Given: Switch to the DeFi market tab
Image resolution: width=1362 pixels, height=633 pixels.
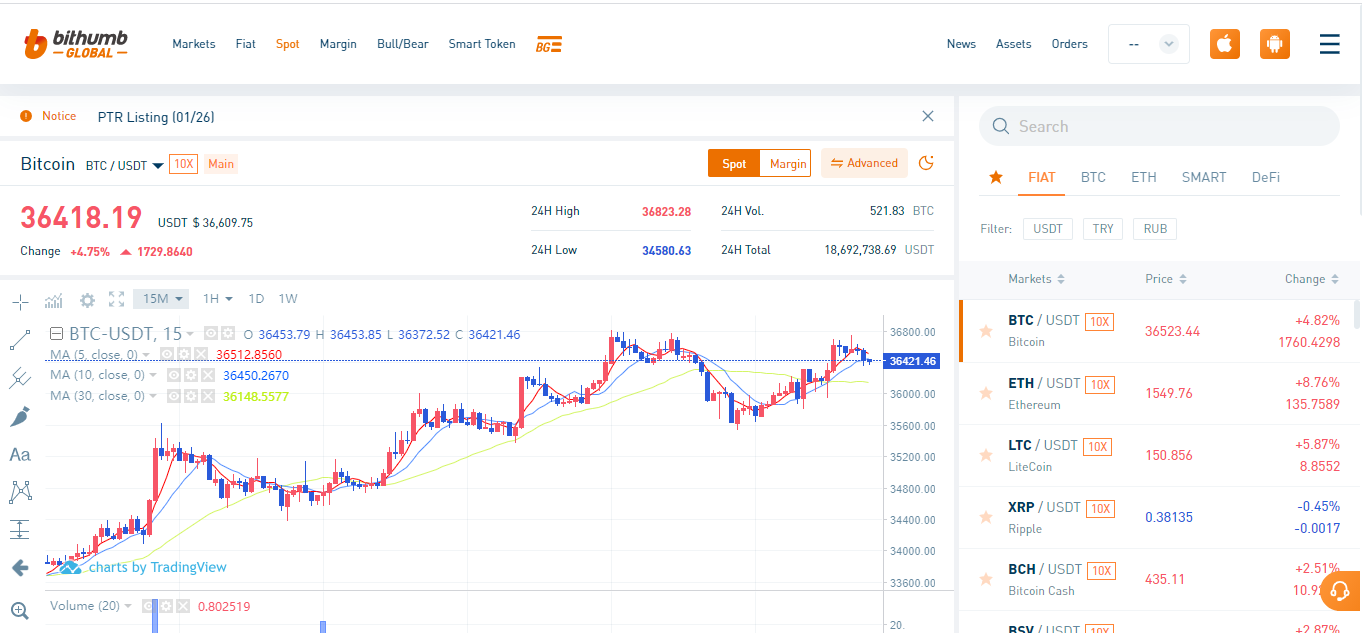Looking at the screenshot, I should click(1265, 177).
